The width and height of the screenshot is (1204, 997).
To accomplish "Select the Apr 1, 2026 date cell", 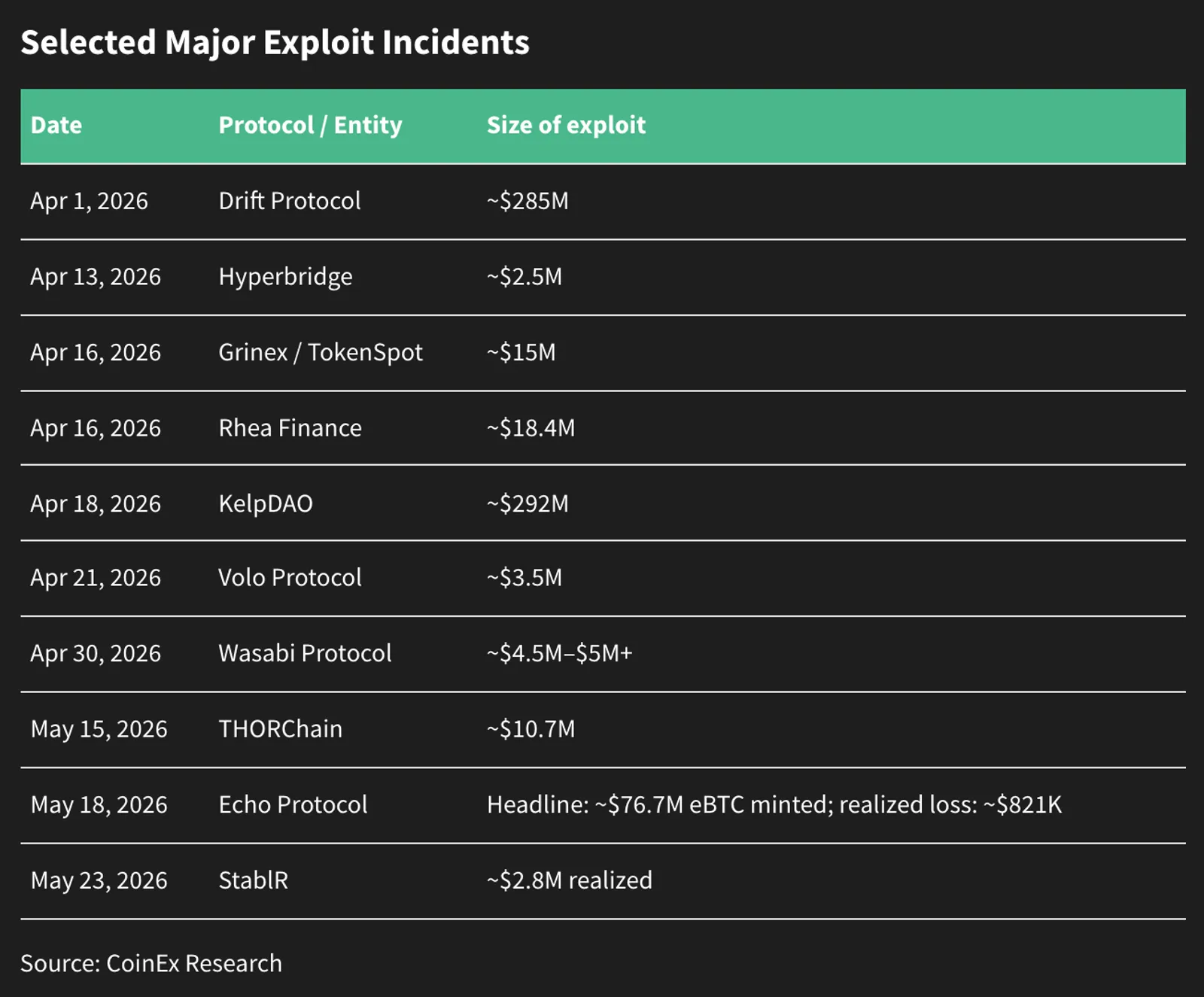I will pyautogui.click(x=89, y=201).
